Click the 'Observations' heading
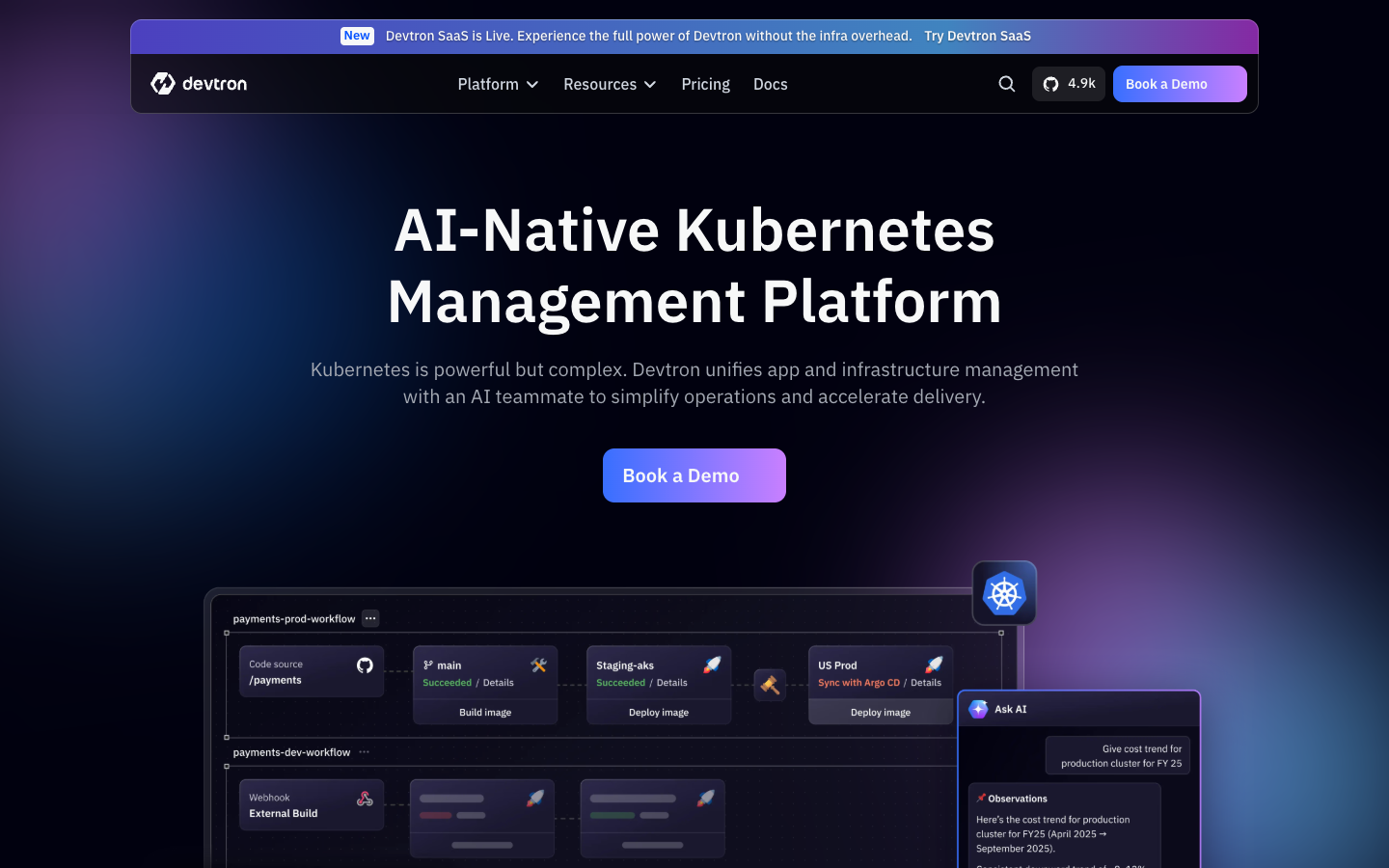This screenshot has width=1389, height=868. coord(1018,799)
